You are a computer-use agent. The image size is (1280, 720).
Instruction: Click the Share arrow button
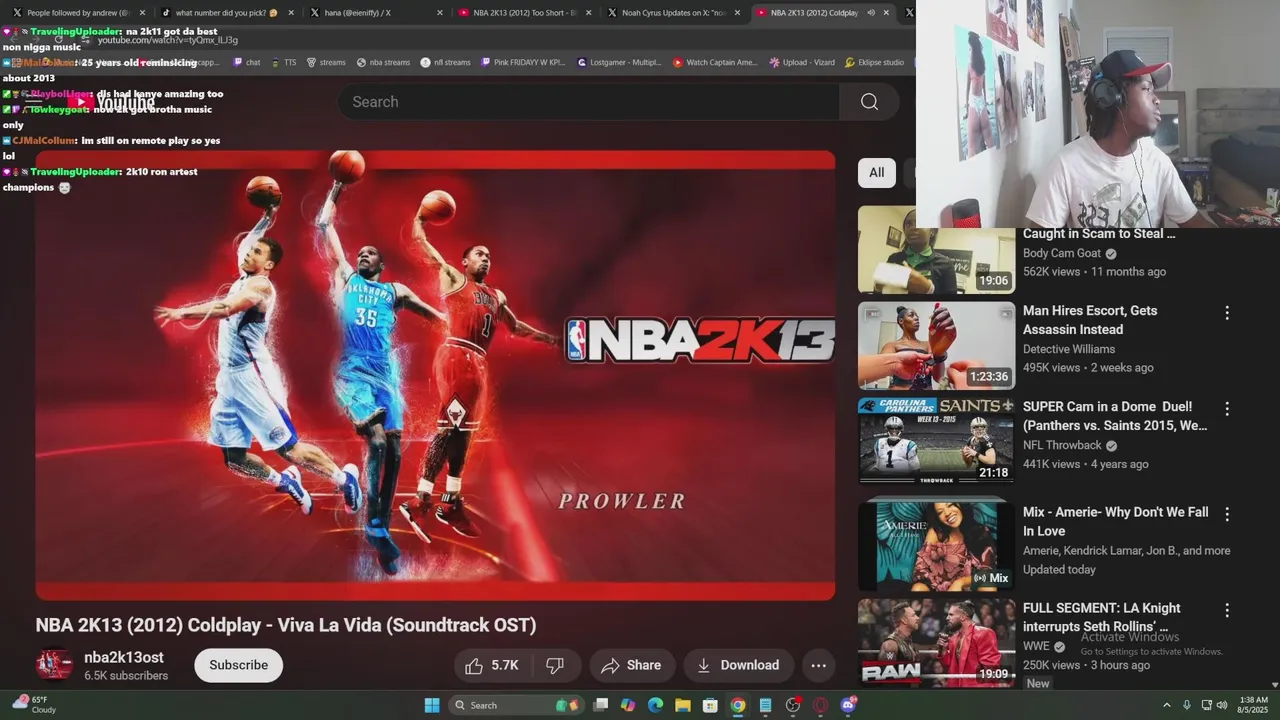pyautogui.click(x=632, y=665)
